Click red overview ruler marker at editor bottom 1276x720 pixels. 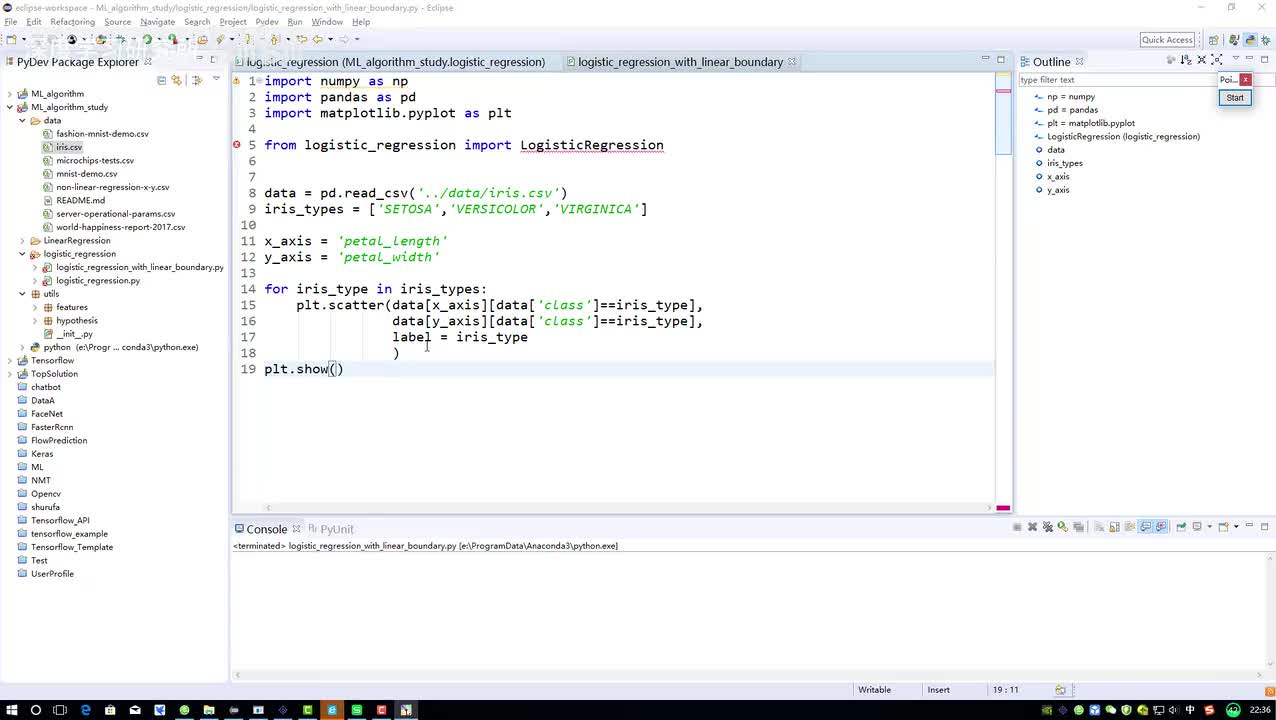tap(1003, 508)
